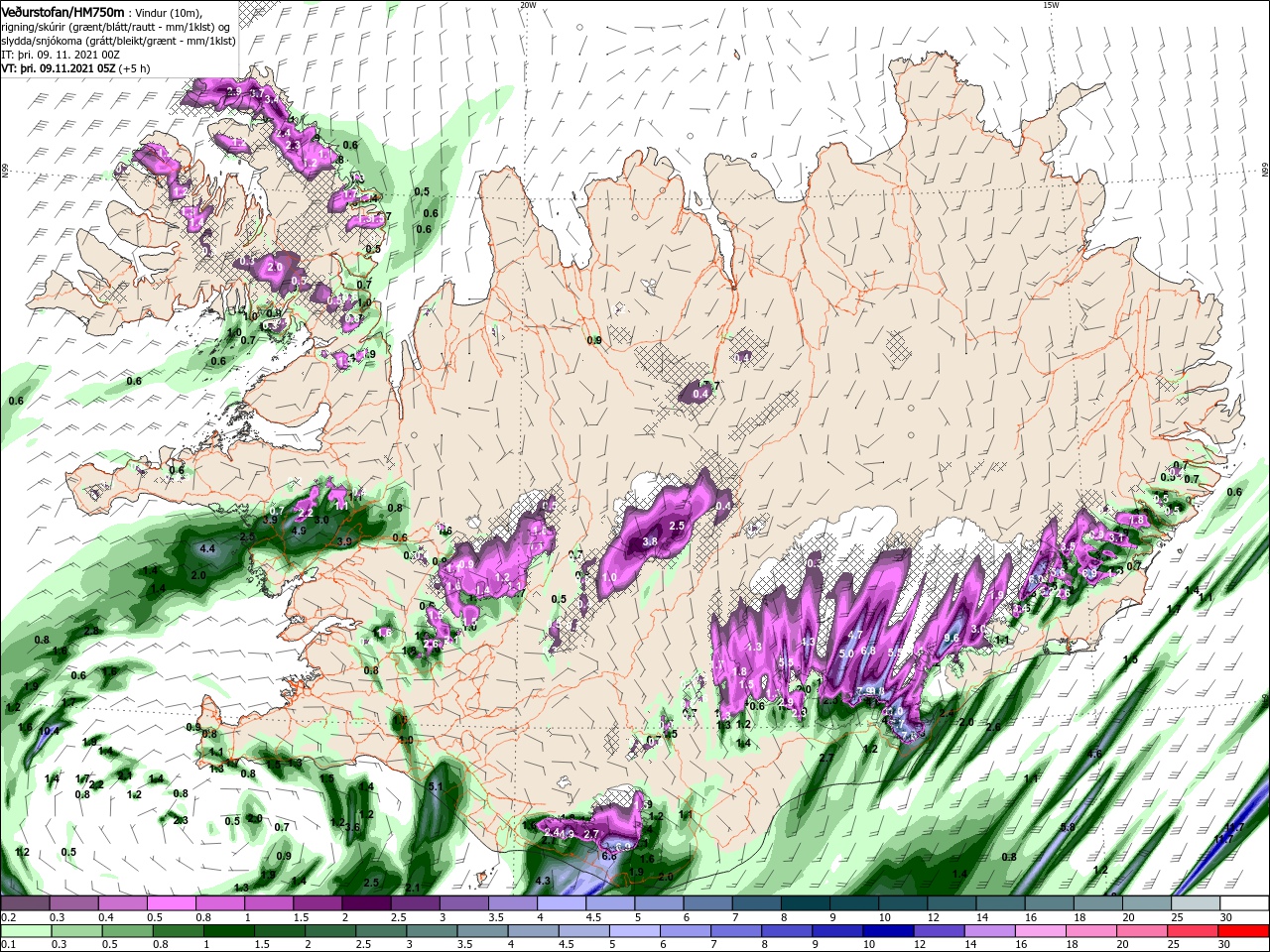Click the '0.1' label on the rain scale
Screen dimensions: 1270x952
pyautogui.click(x=8, y=945)
